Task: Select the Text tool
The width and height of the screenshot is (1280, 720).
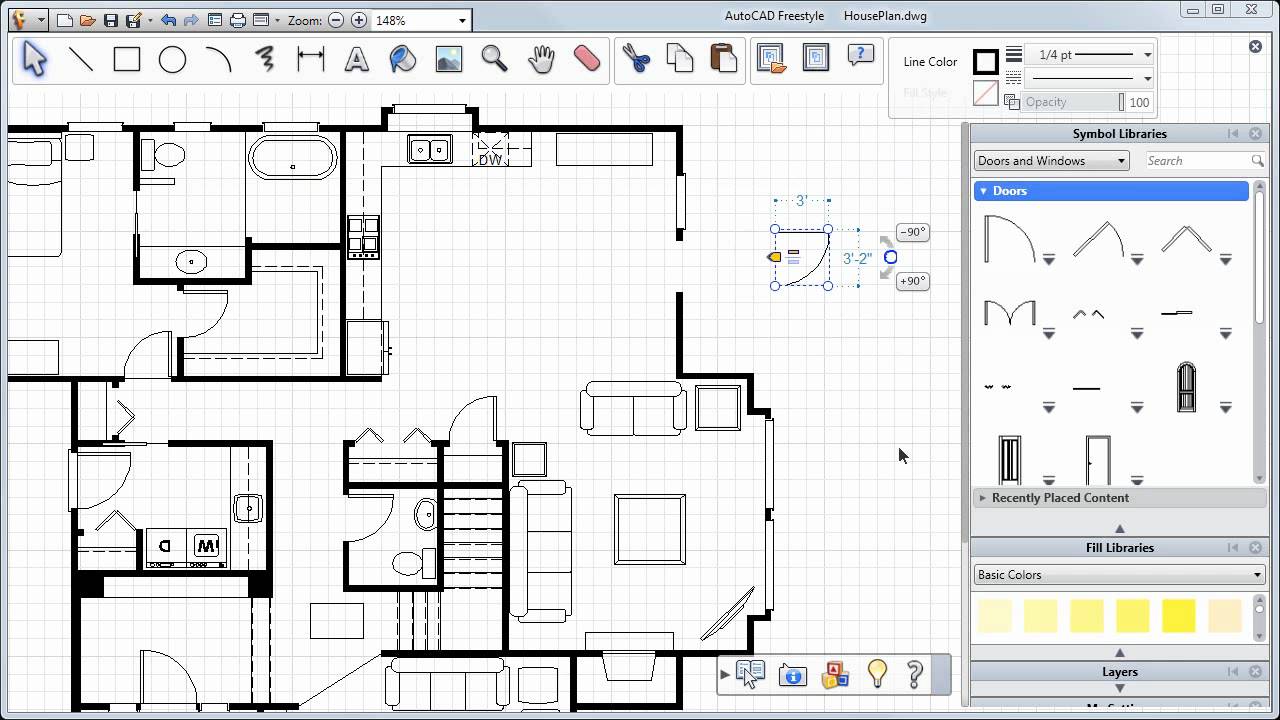Action: pos(356,59)
